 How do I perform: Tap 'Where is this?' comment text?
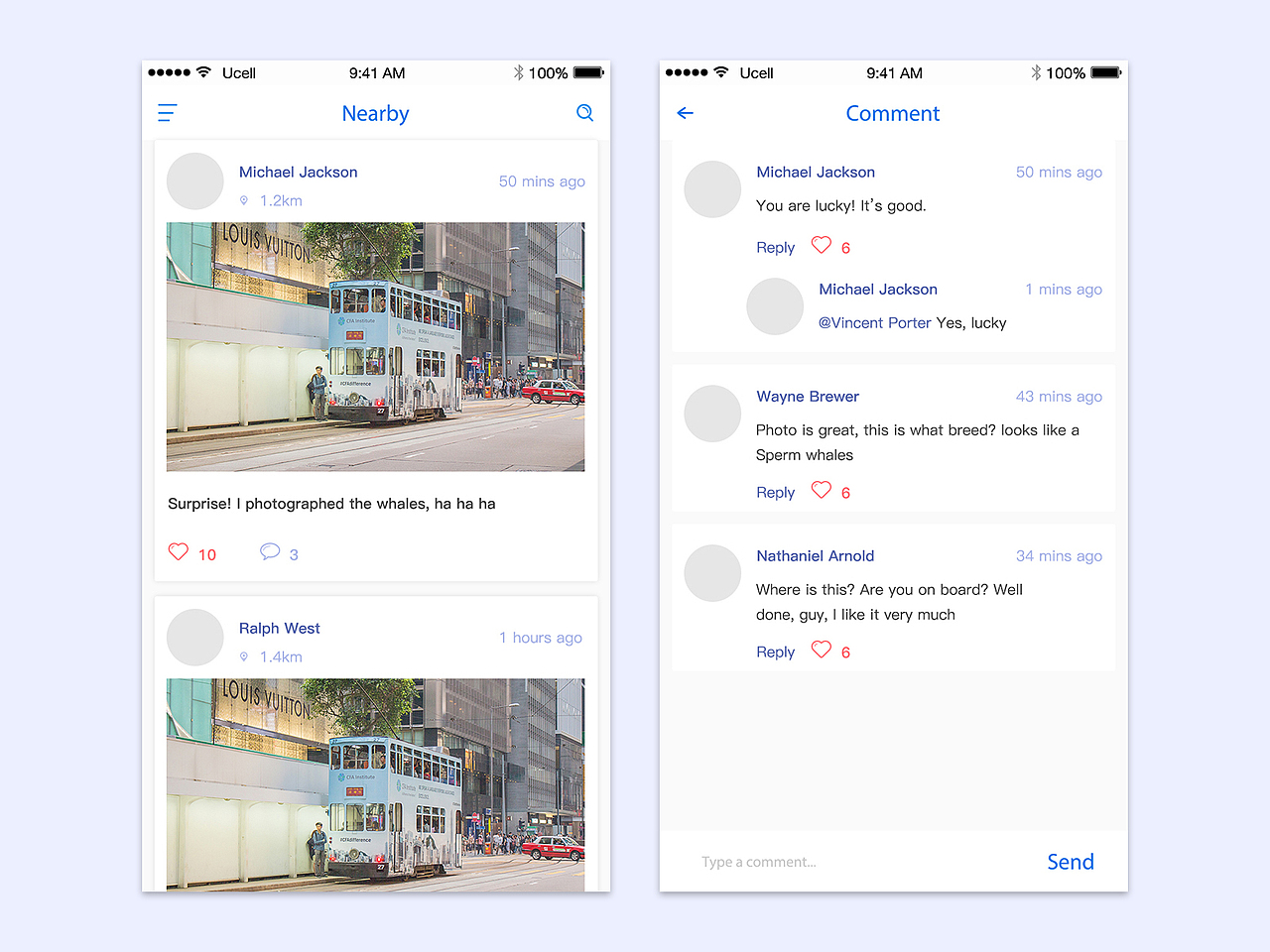pos(889,602)
